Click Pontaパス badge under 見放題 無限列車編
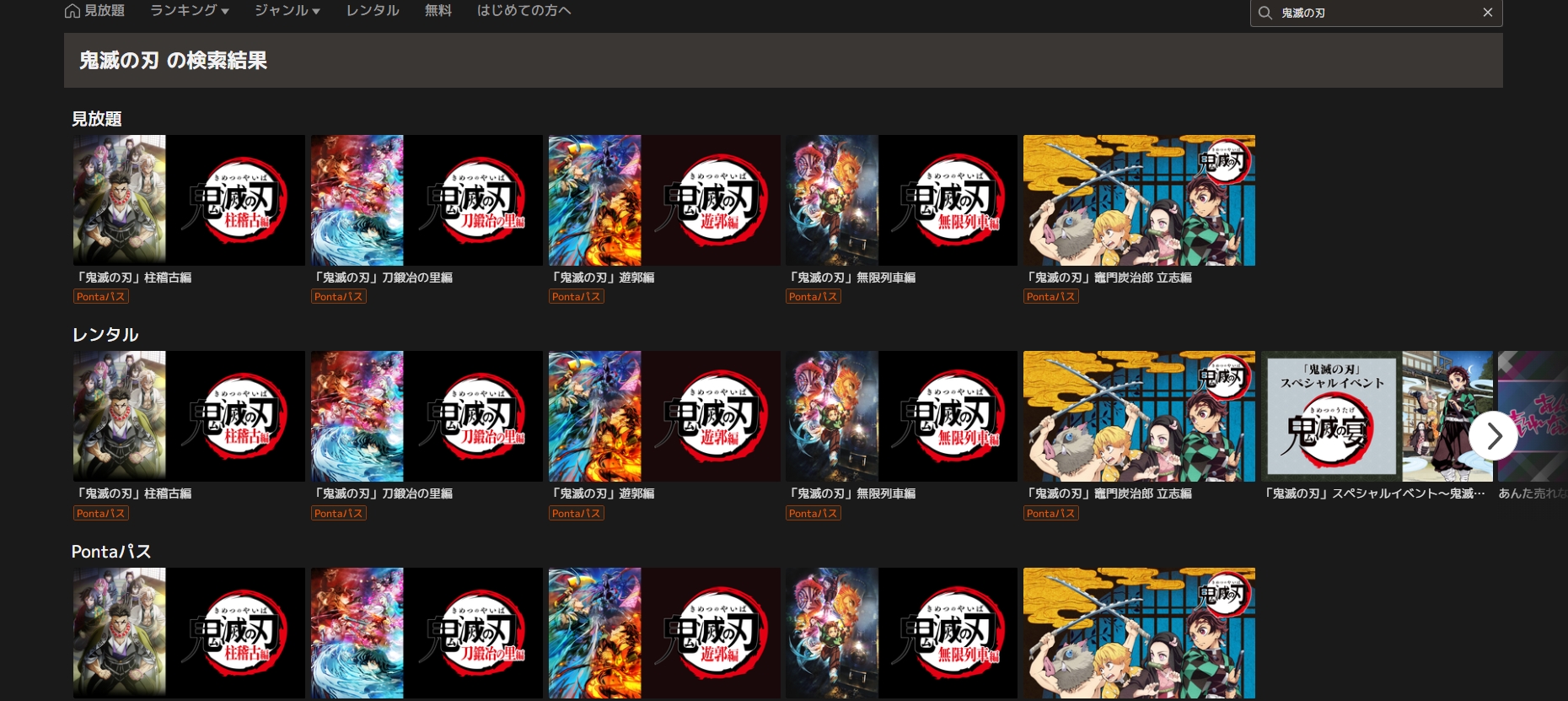This screenshot has height=701, width=1568. (814, 297)
